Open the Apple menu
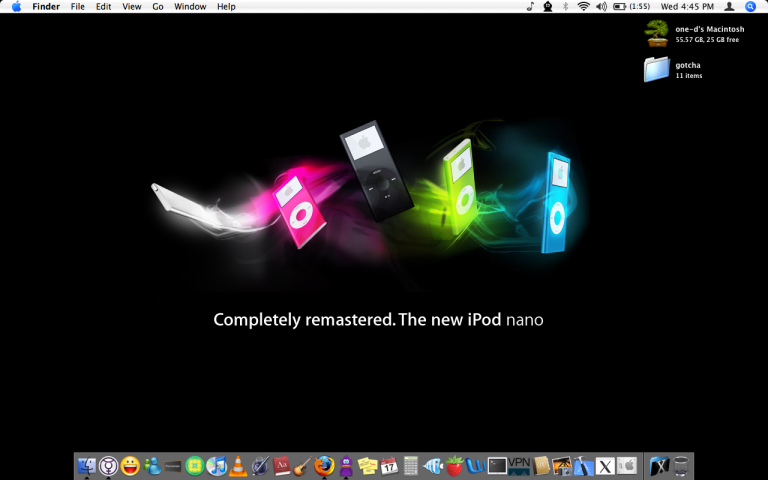768x480 pixels. point(17,6)
